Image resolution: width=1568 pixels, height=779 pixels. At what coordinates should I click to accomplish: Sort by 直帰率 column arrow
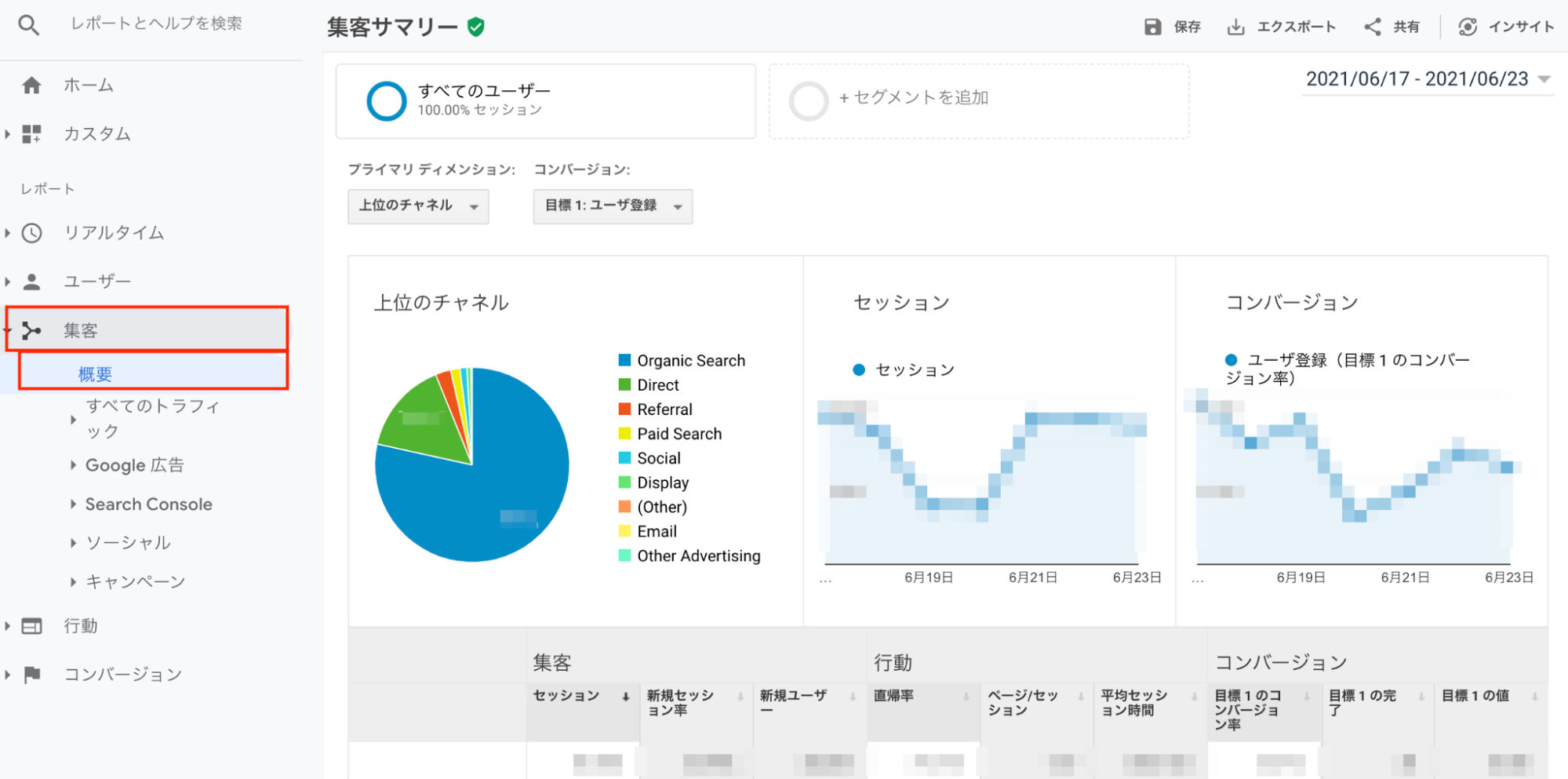click(x=966, y=697)
